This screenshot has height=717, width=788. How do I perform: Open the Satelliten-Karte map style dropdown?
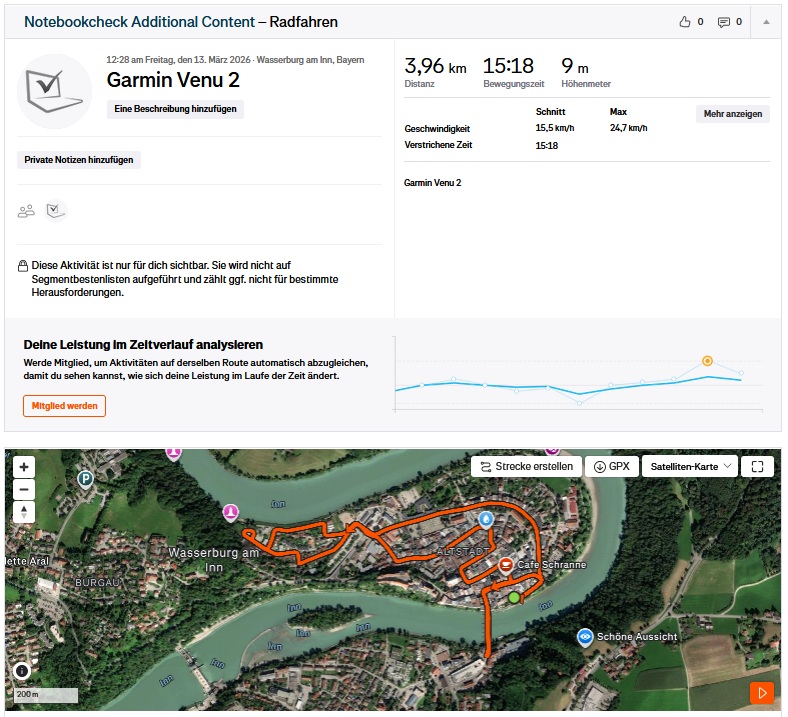692,466
